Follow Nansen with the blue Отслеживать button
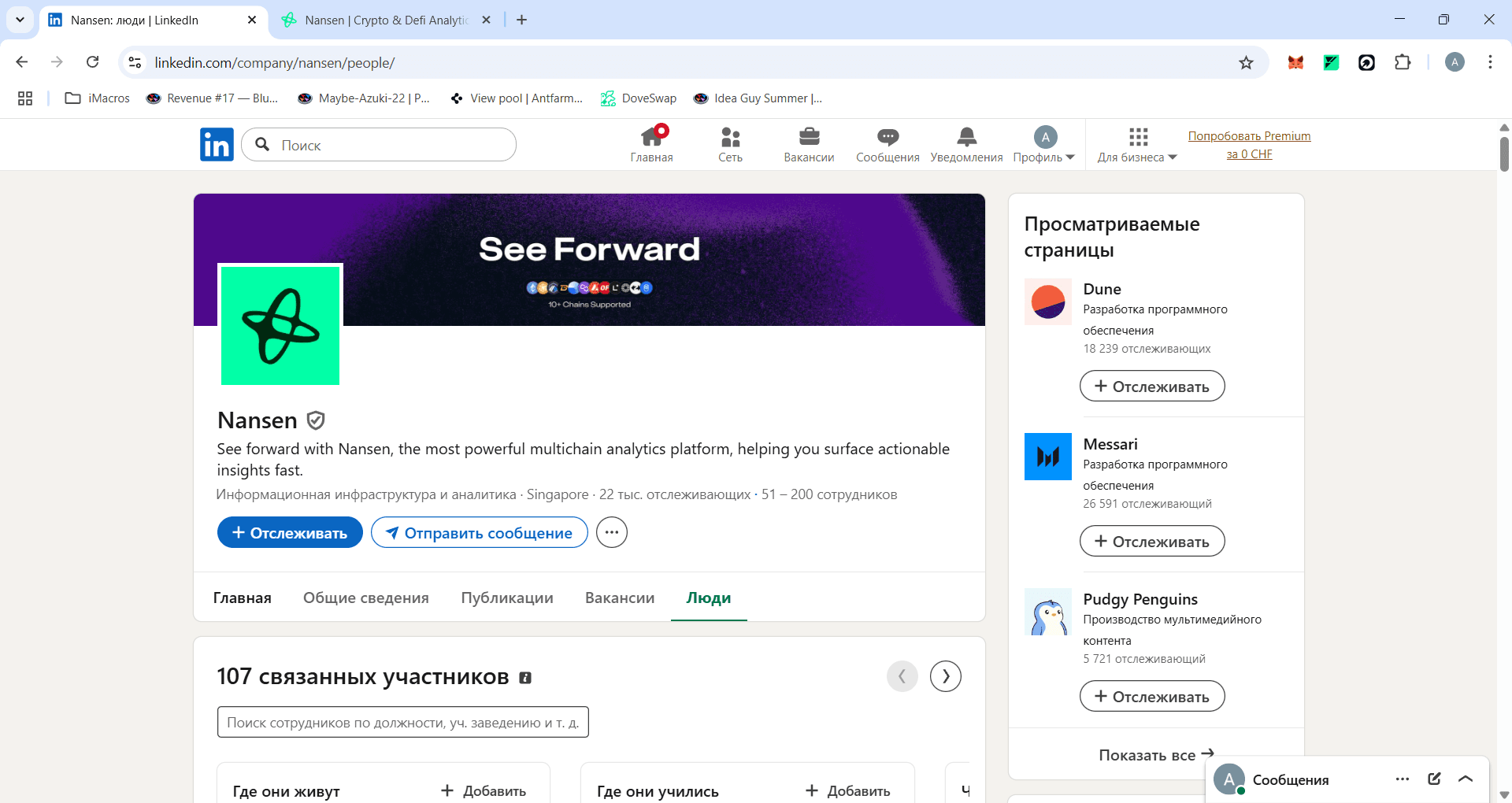Viewport: 1512px width, 803px height. (x=290, y=533)
